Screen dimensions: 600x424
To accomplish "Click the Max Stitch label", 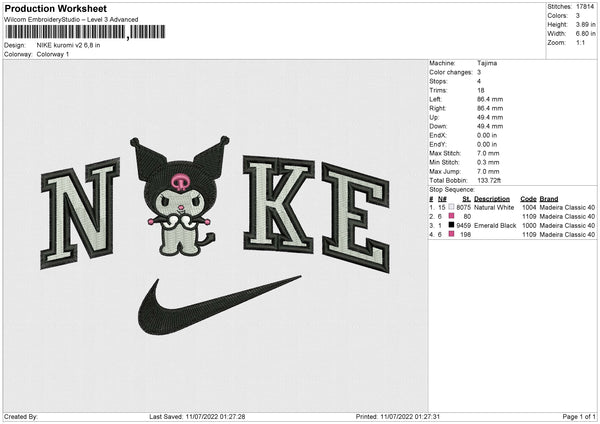I will pos(445,153).
